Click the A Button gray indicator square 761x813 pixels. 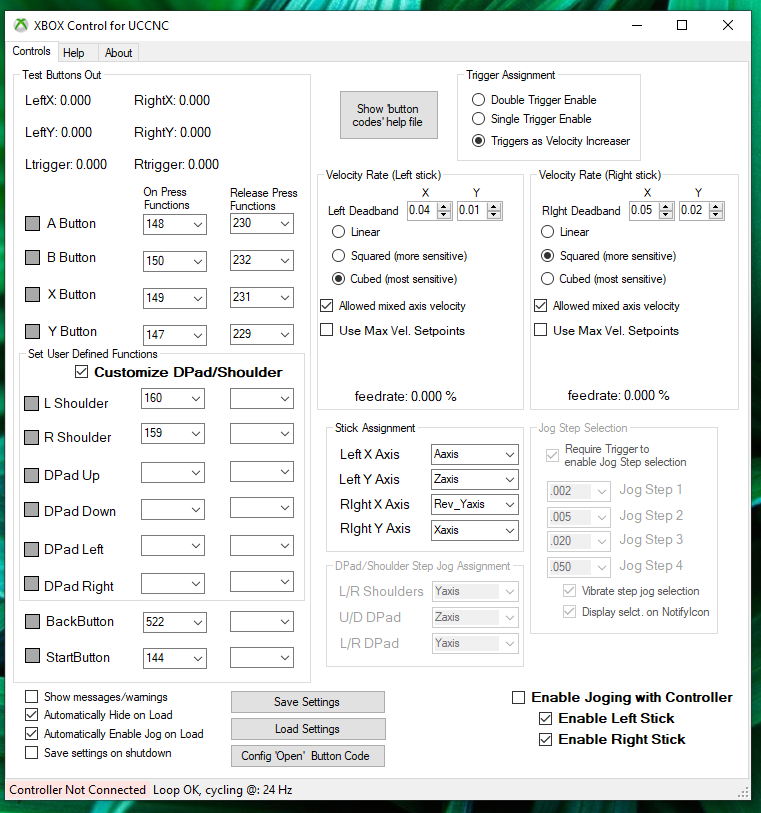click(x=33, y=224)
